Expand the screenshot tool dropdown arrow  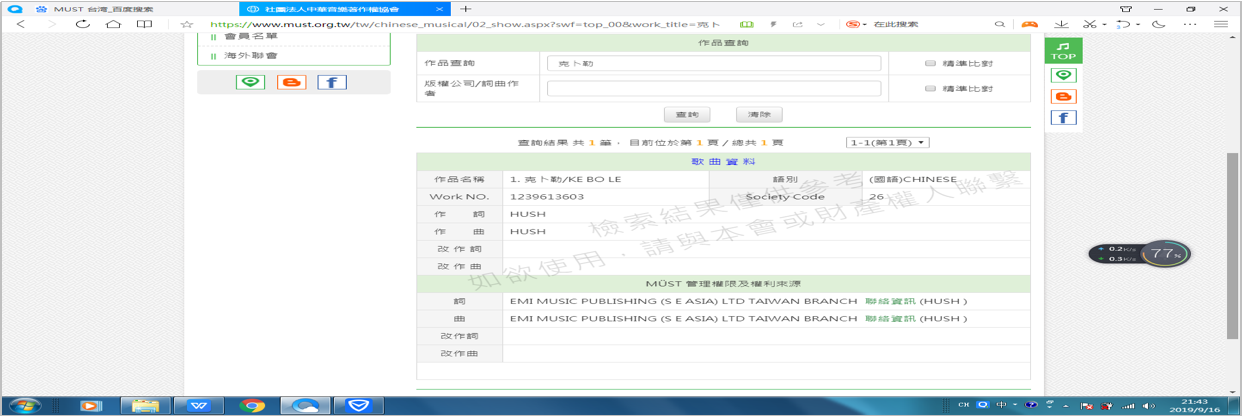point(1104,24)
